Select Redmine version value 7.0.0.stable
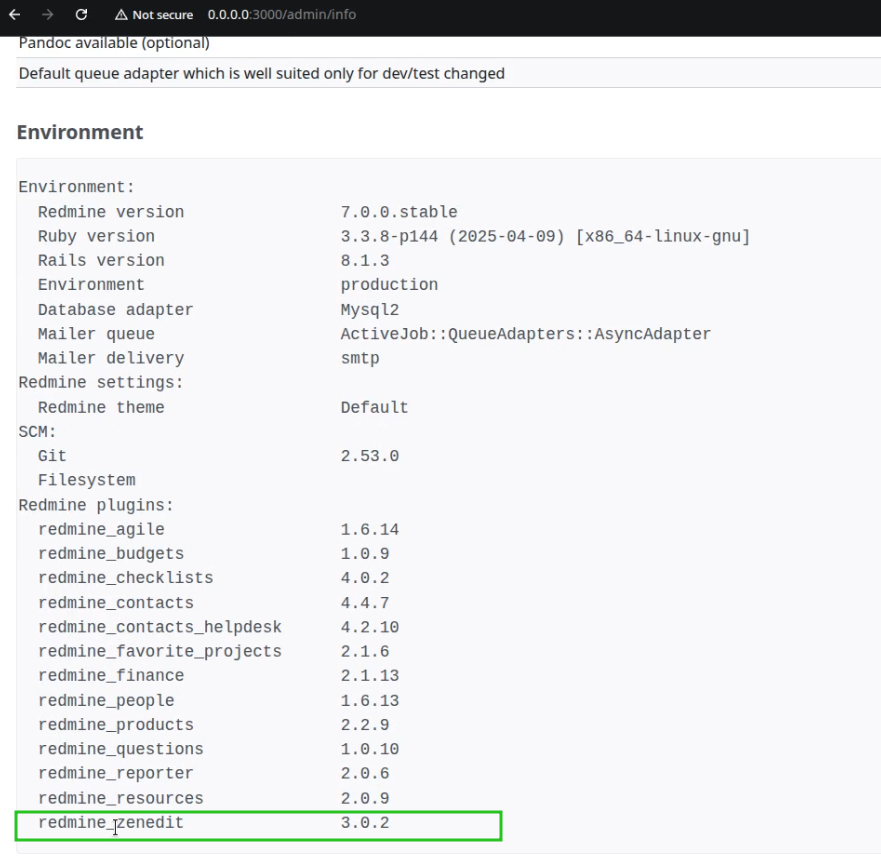Screen dimensions: 881x862 click(399, 212)
